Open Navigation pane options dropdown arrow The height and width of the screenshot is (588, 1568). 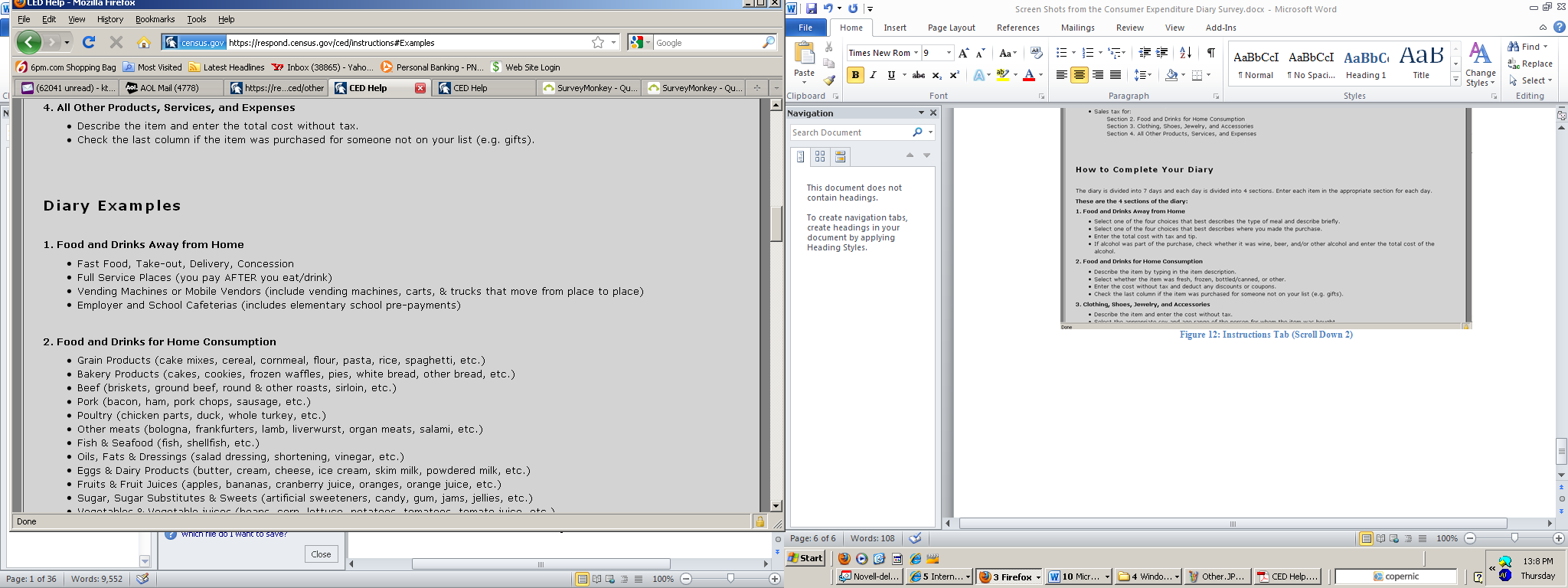[x=921, y=113]
